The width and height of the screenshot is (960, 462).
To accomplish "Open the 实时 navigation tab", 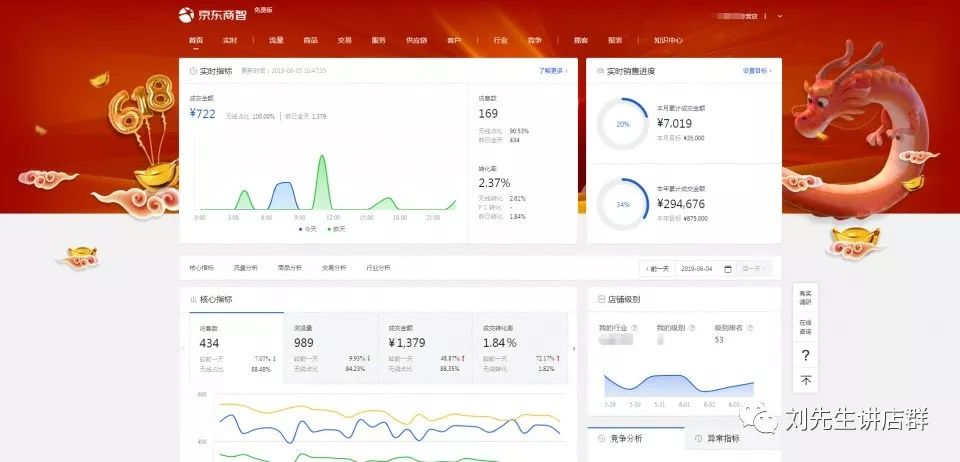I will [230, 40].
